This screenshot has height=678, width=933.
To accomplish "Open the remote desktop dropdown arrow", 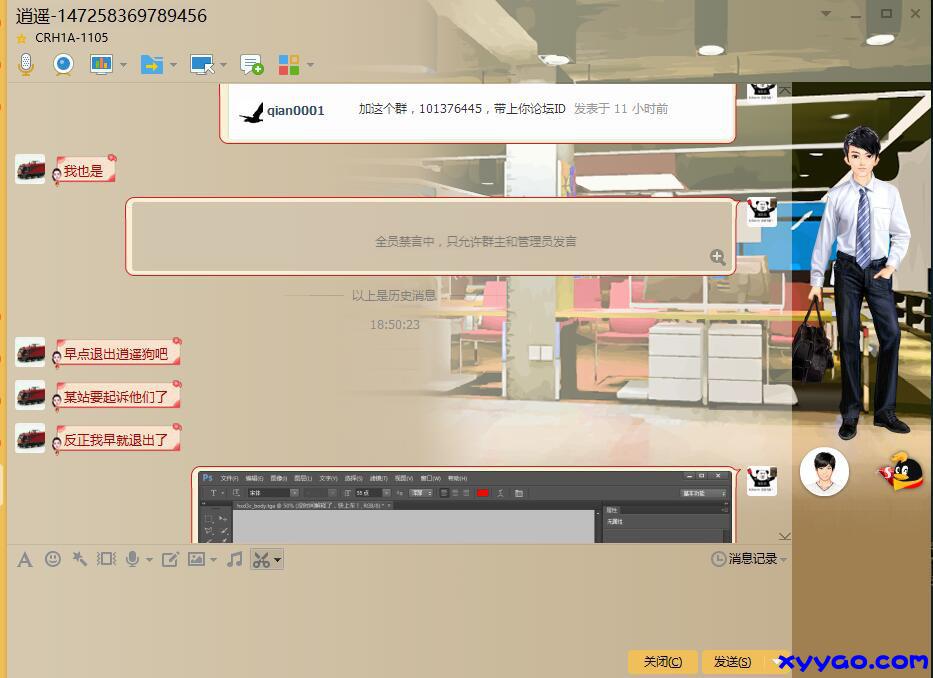I will (222, 65).
